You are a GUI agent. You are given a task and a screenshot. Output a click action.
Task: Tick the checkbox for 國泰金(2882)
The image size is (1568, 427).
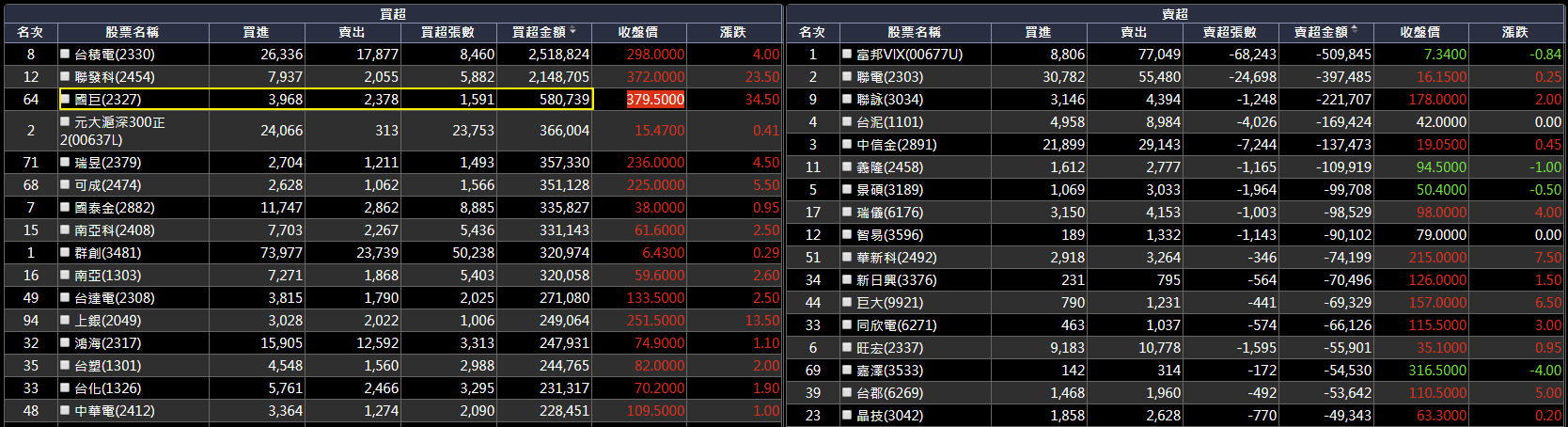click(x=65, y=208)
